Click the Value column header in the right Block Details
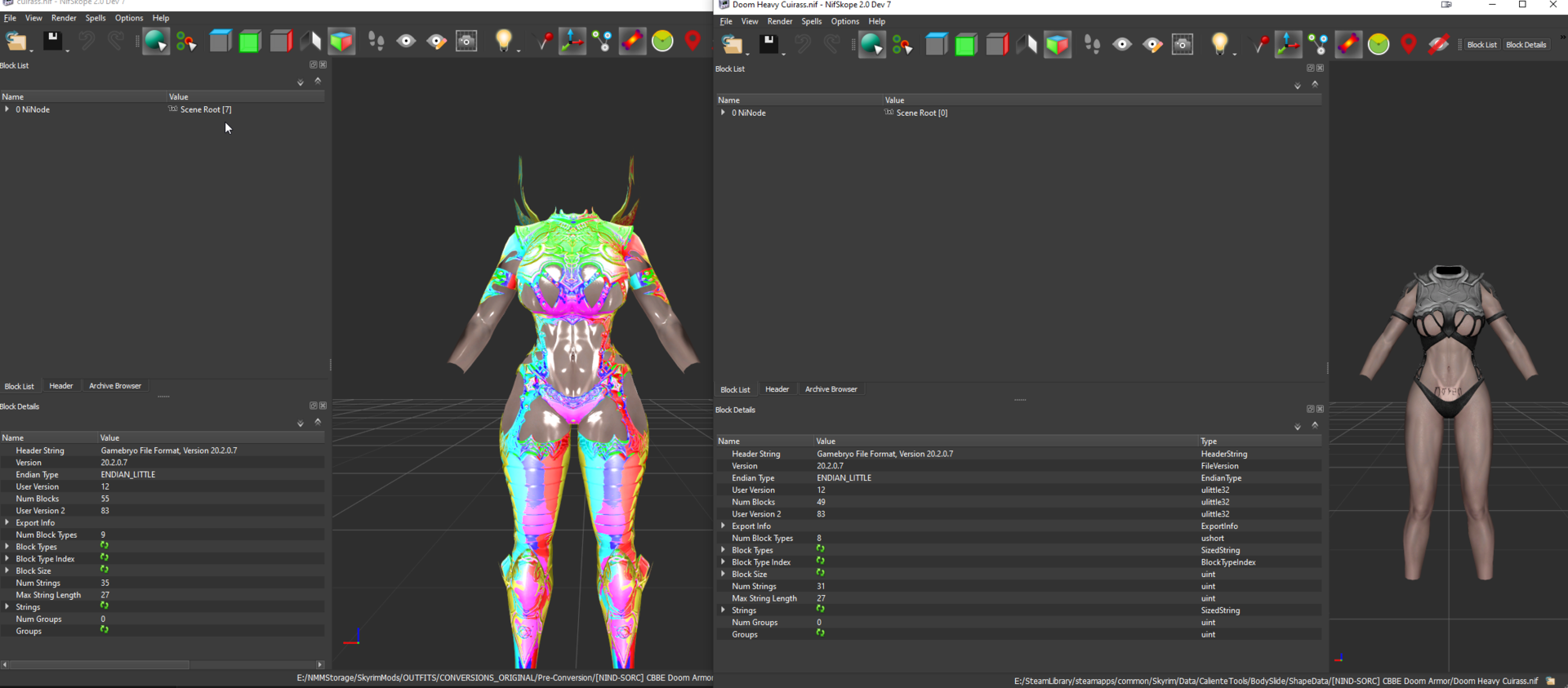The width and height of the screenshot is (1568, 688). click(1005, 441)
